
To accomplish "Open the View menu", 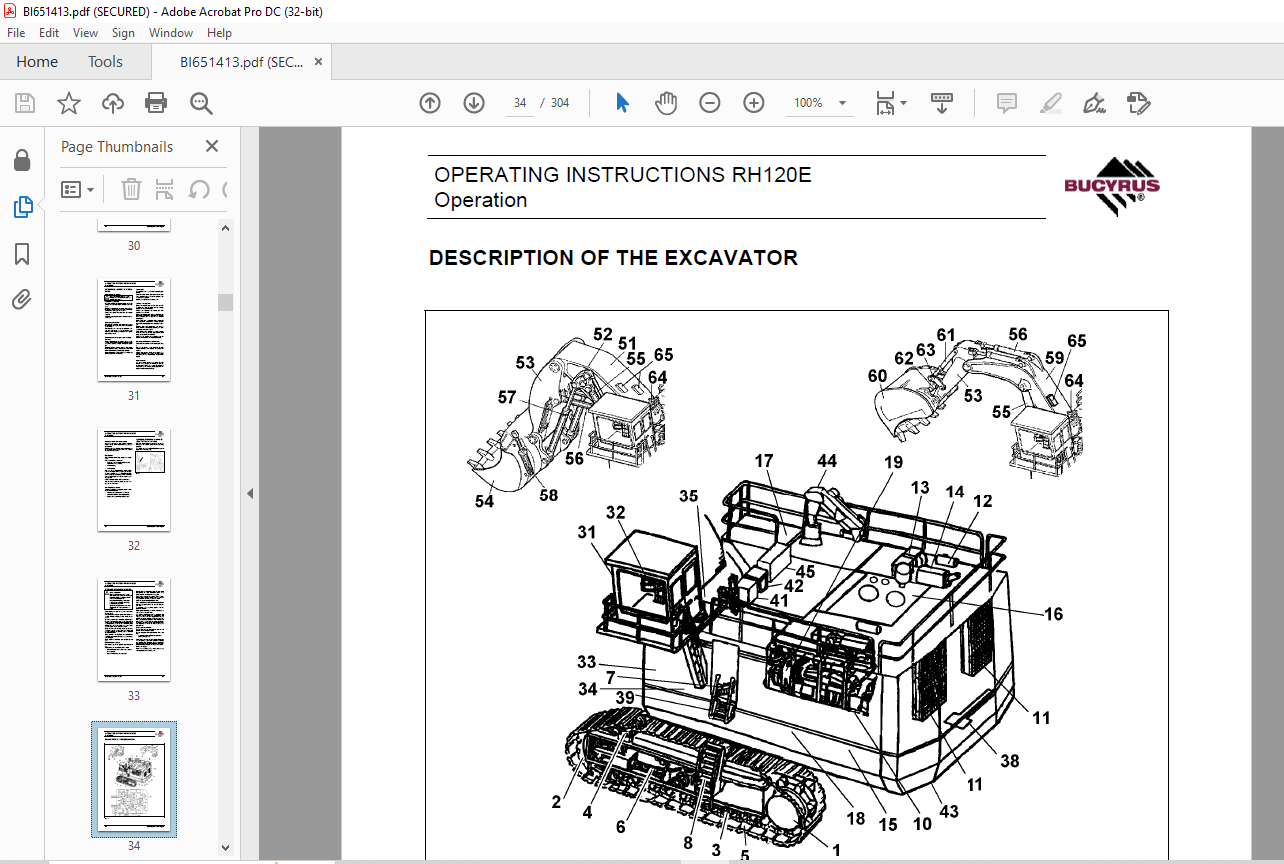I will (86, 33).
